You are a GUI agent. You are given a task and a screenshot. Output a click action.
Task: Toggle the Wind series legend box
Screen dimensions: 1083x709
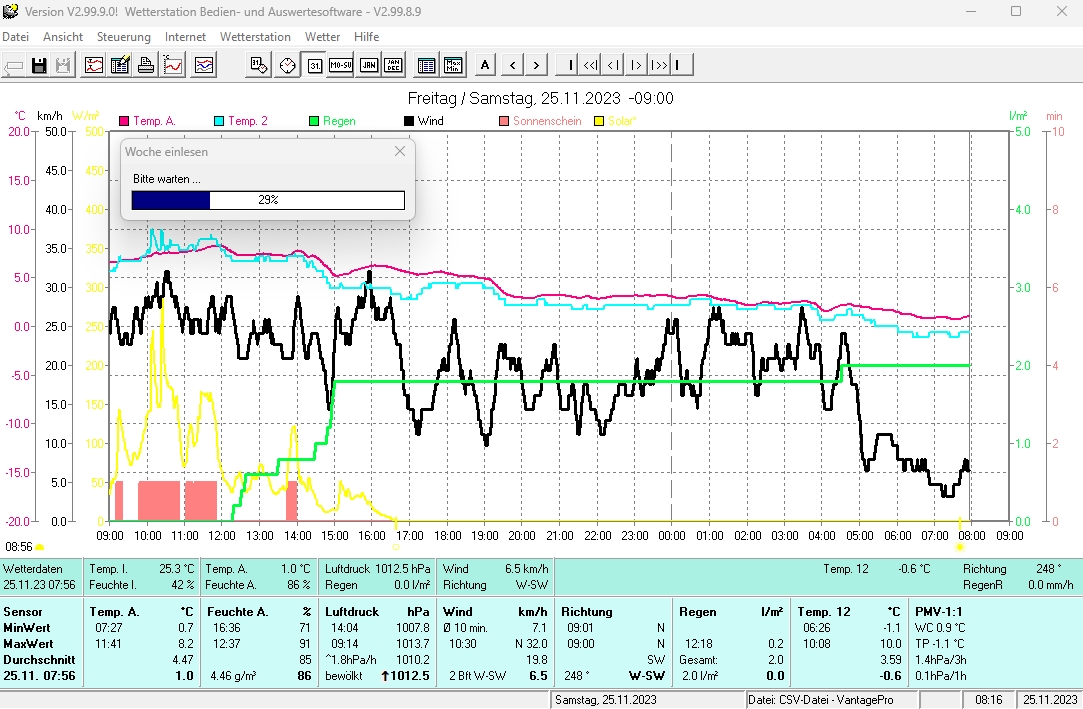tap(409, 121)
